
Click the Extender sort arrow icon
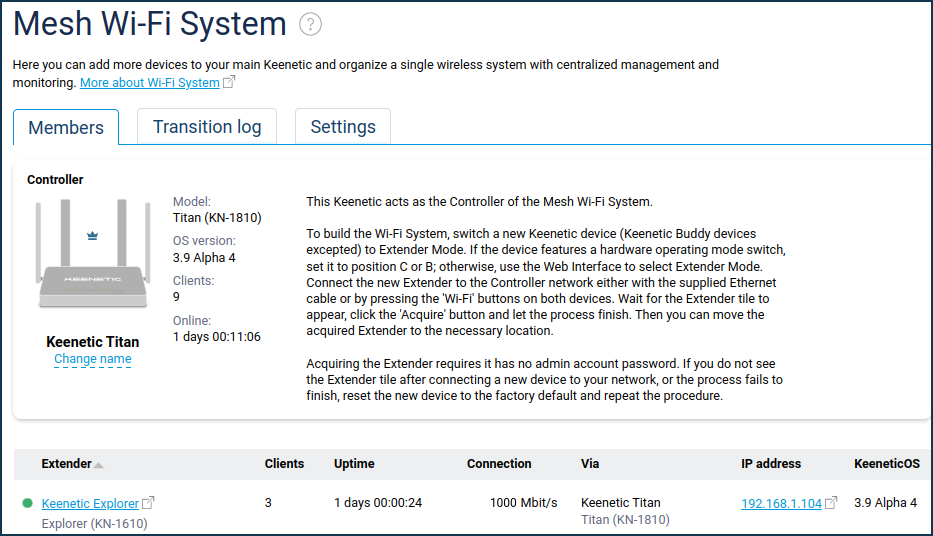(x=99, y=465)
